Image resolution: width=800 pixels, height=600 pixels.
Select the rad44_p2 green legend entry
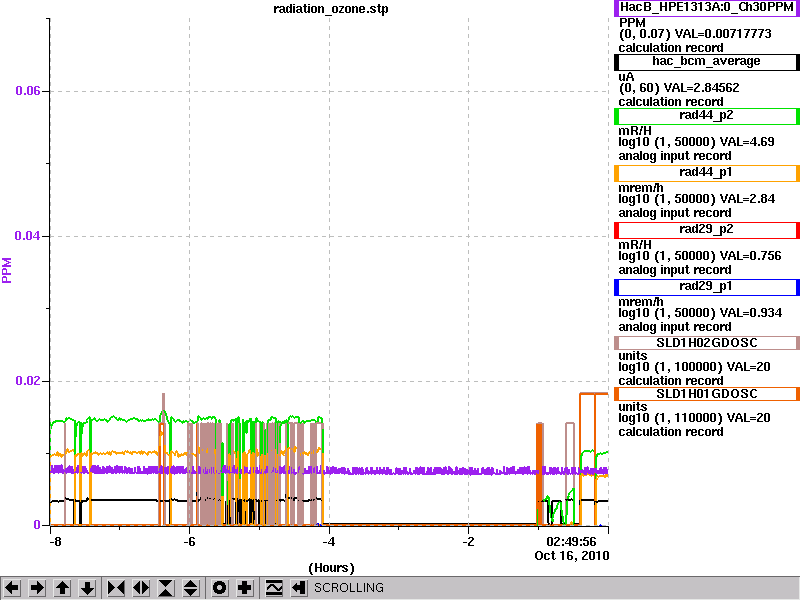[707, 116]
